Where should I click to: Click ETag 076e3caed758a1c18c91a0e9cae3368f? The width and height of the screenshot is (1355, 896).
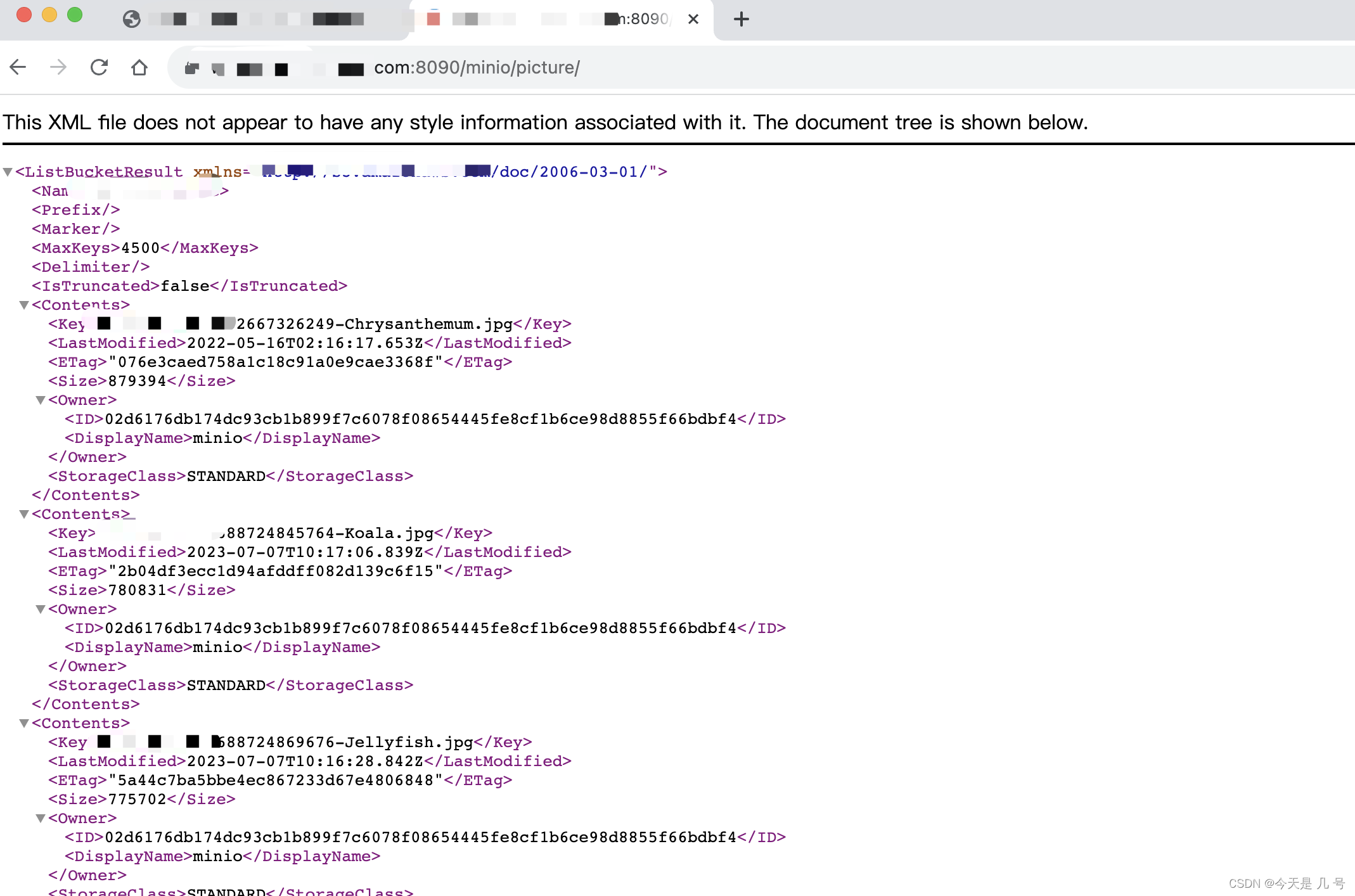pos(276,362)
